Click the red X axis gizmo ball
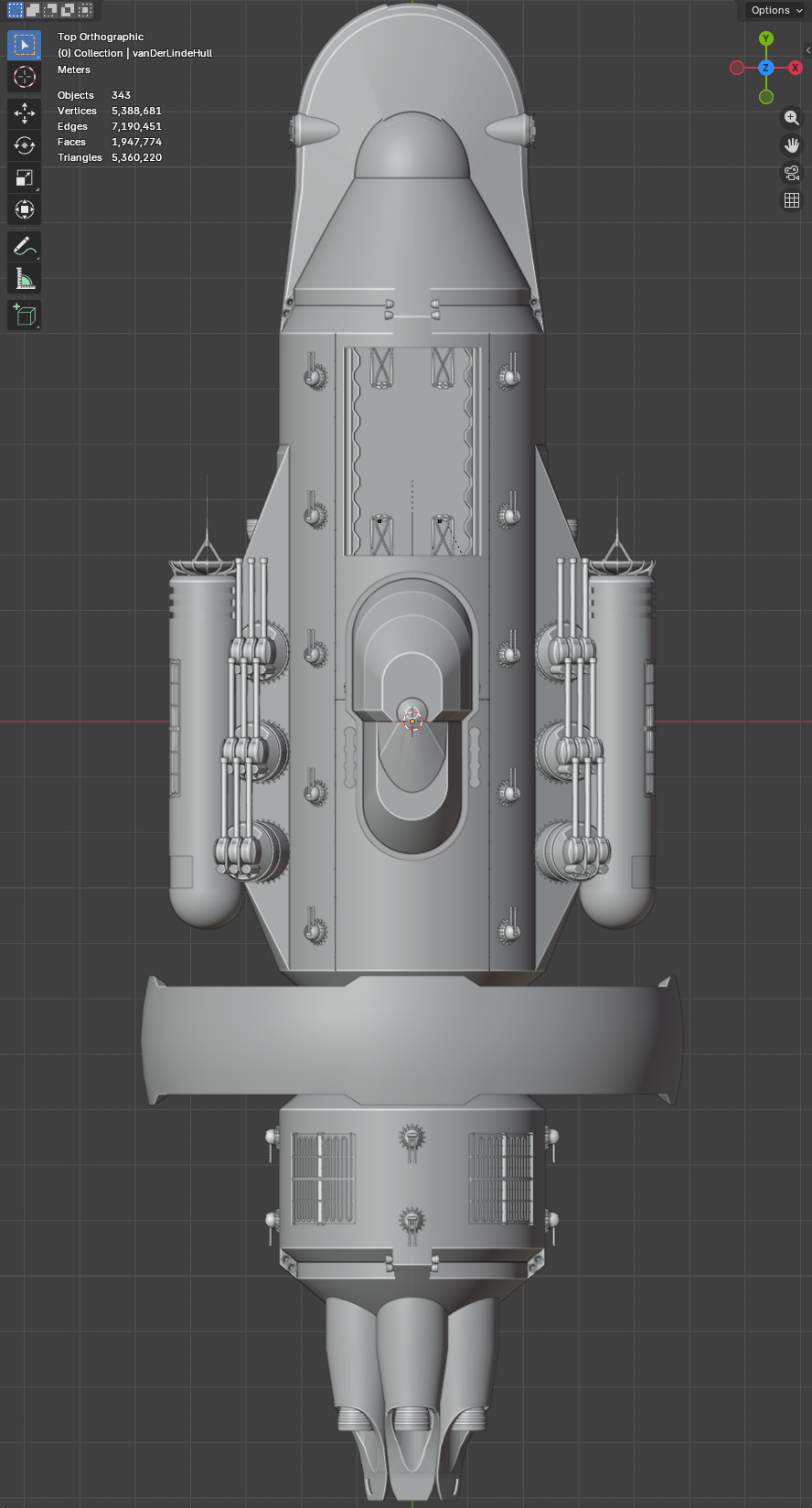This screenshot has height=1508, width=812. pos(796,68)
